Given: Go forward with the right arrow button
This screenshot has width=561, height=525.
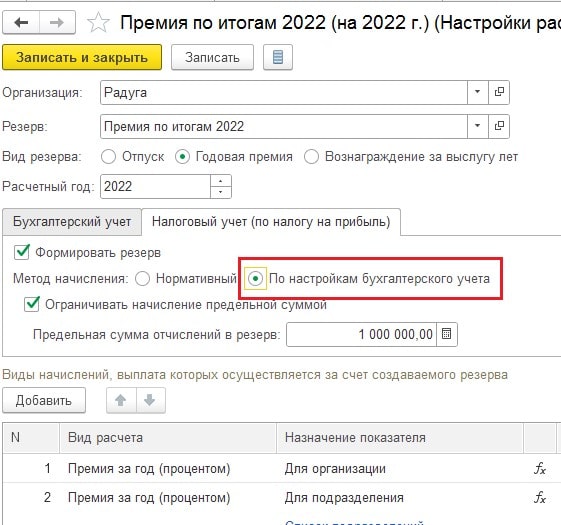Looking at the screenshot, I should pos(57,23).
